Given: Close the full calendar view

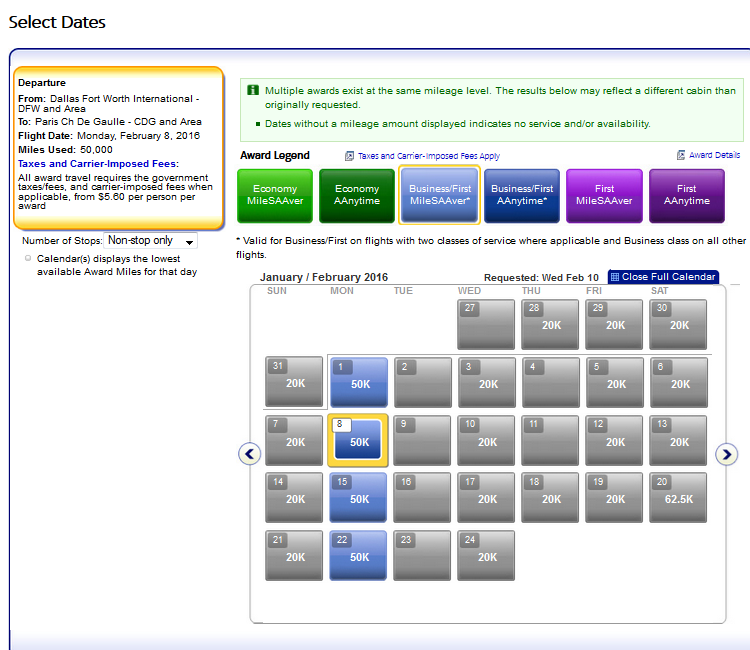Looking at the screenshot, I should point(668,277).
